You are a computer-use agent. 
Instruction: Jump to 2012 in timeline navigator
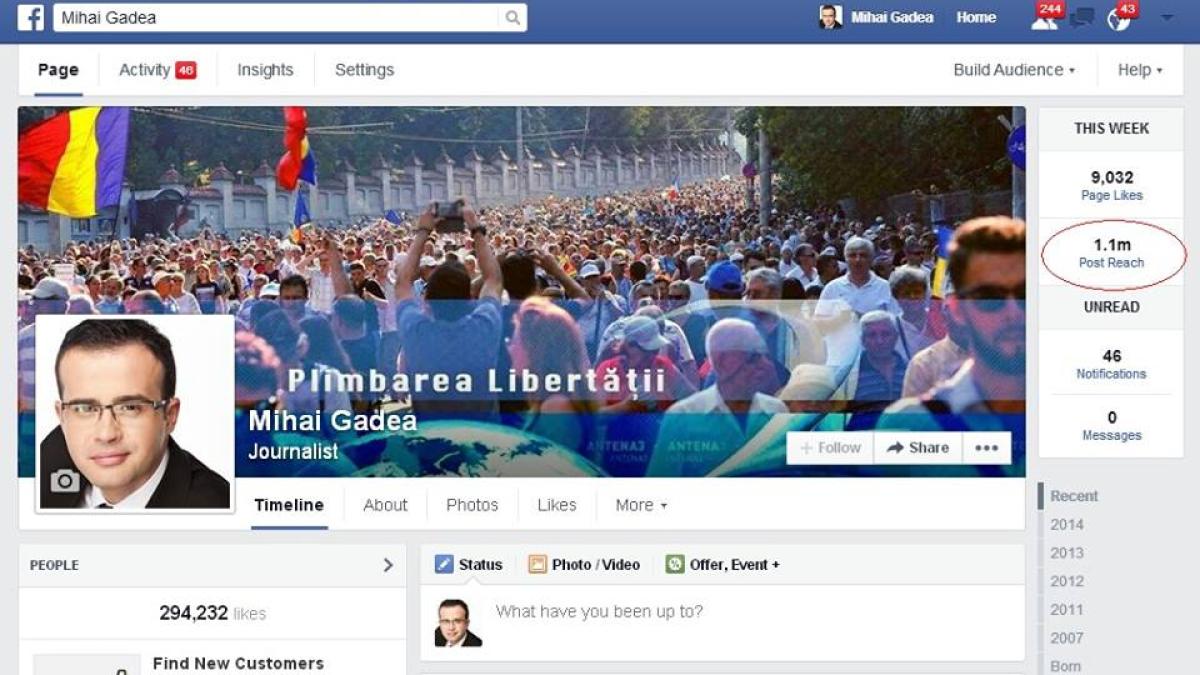1067,581
